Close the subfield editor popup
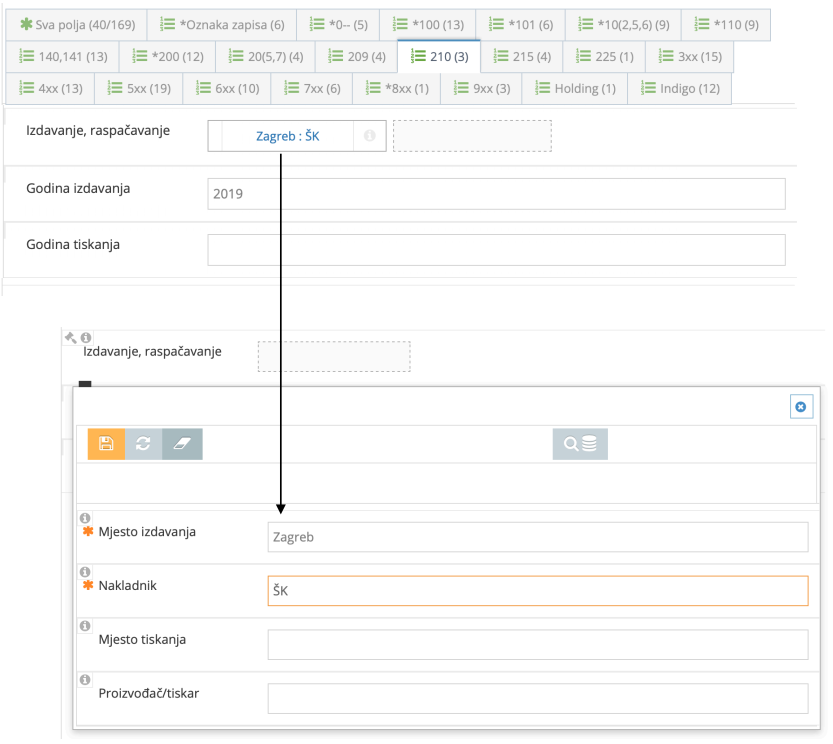833x744 pixels. coord(801,405)
